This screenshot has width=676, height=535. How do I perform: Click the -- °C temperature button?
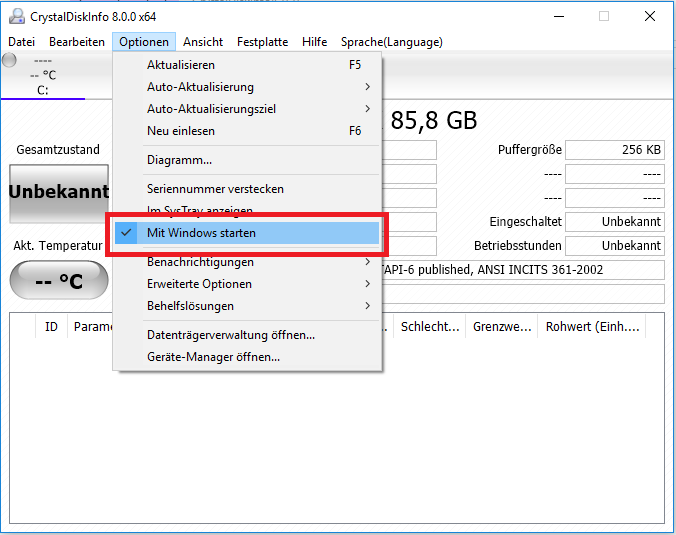58,282
